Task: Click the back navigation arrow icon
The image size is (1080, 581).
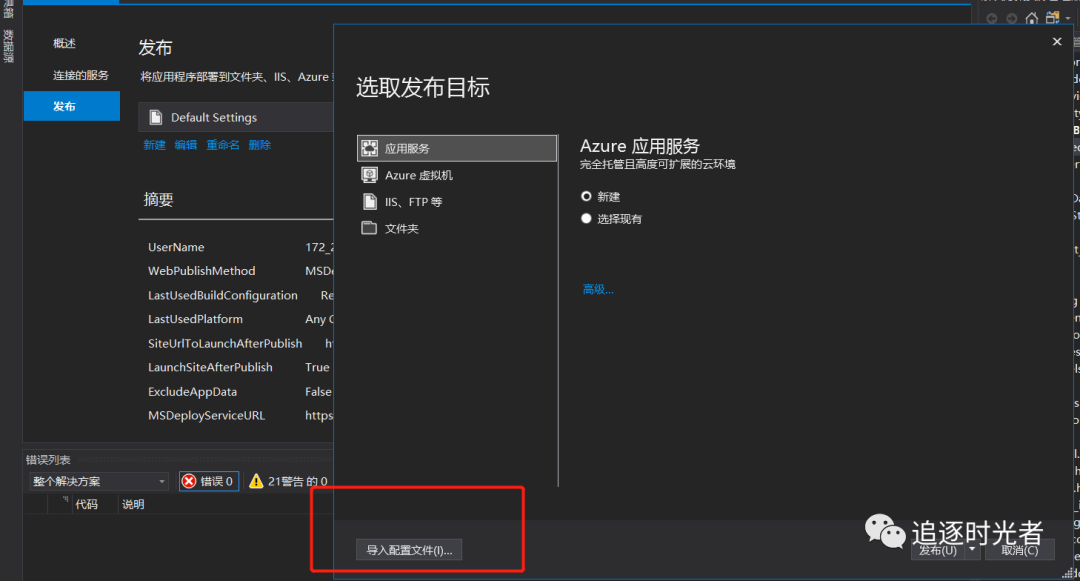Action: point(991,17)
